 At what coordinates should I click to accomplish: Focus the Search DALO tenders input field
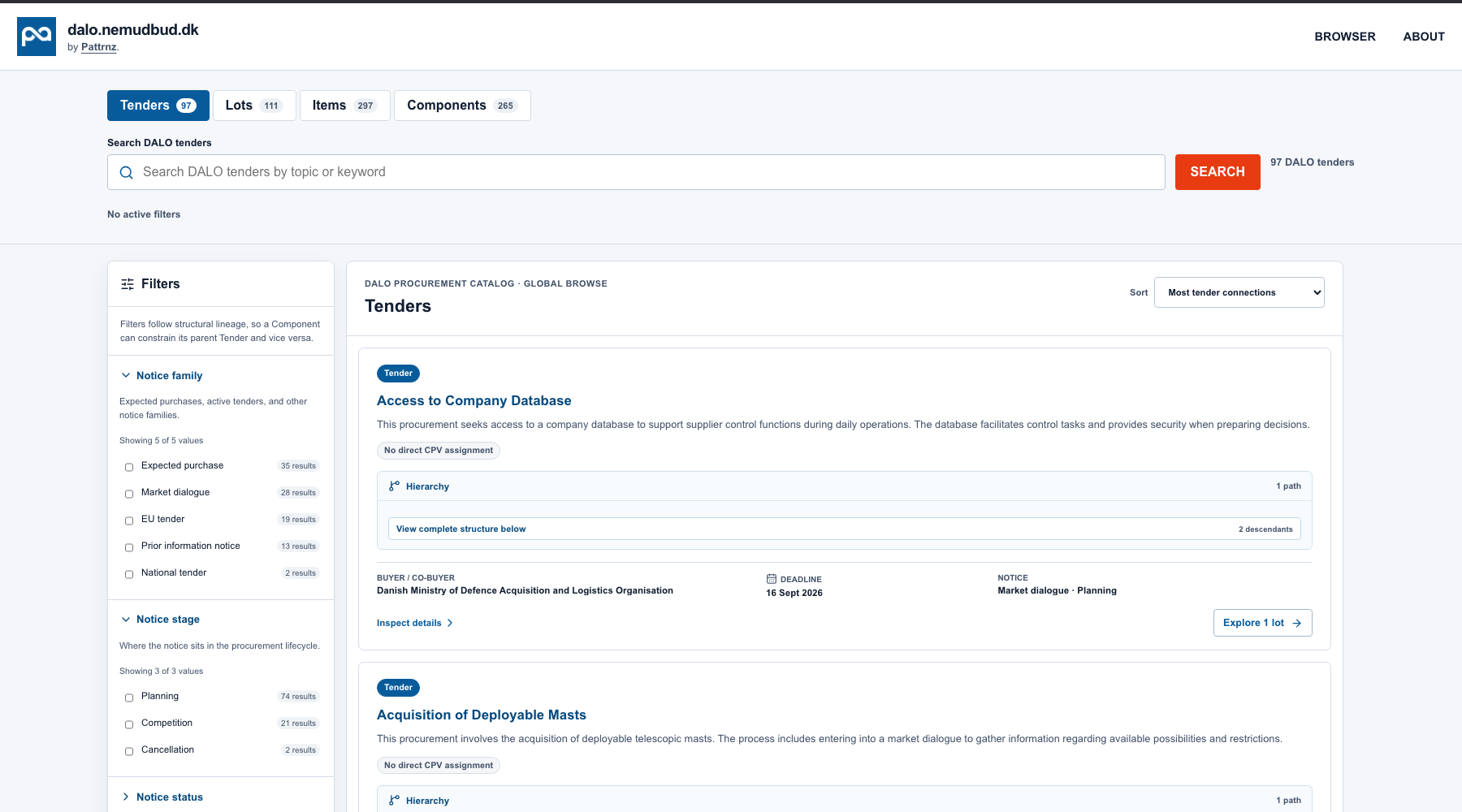[x=636, y=172]
